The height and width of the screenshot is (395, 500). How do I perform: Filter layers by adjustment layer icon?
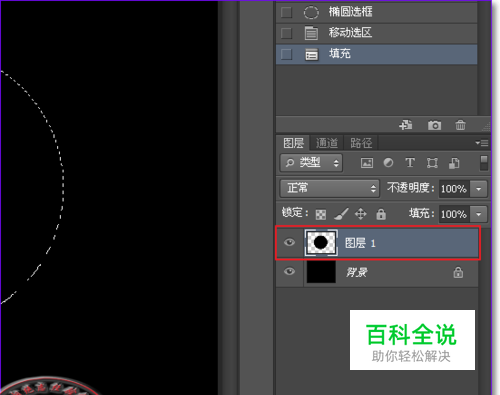pos(388,163)
